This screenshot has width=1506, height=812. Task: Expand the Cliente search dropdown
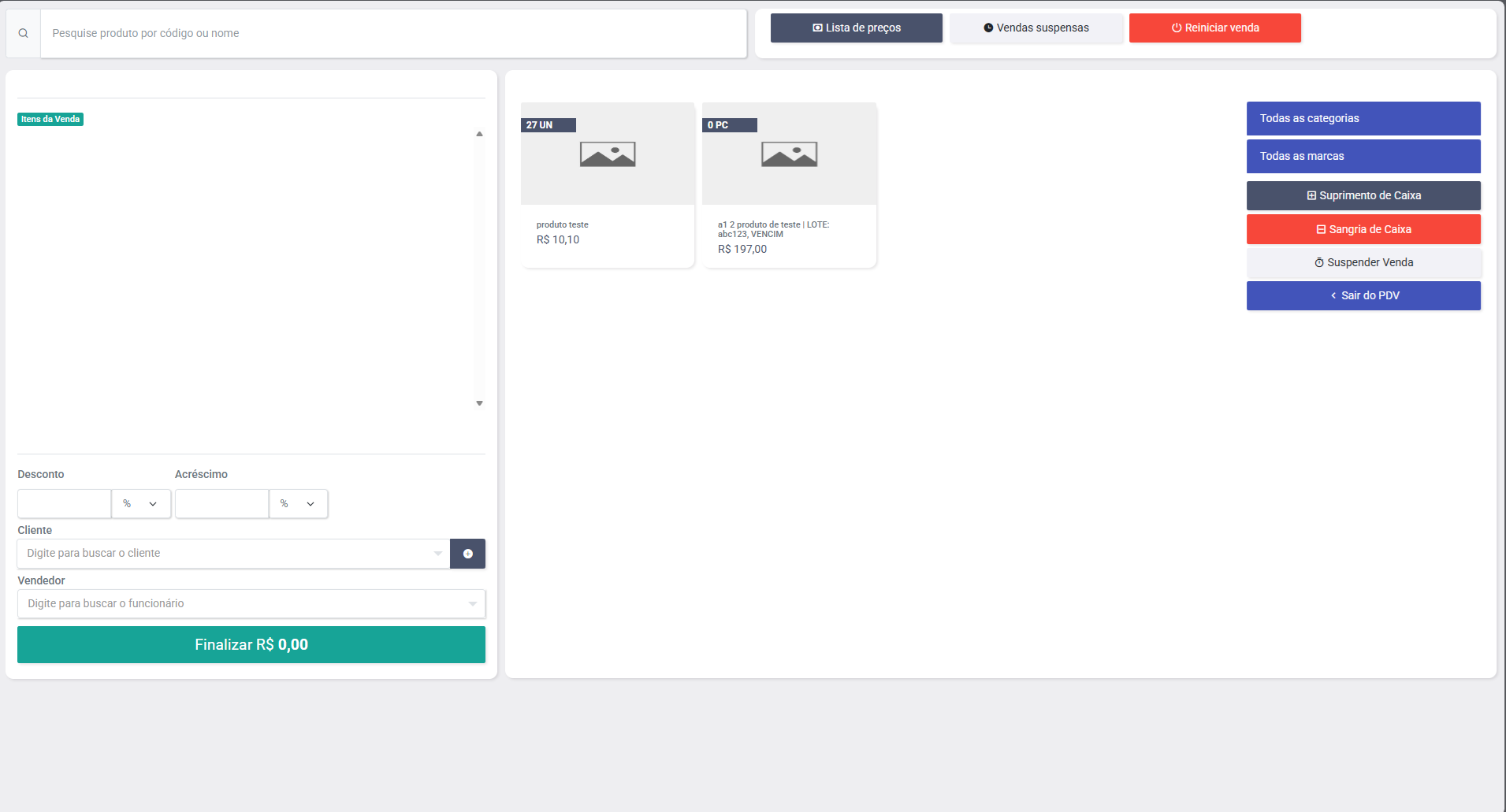(x=438, y=553)
